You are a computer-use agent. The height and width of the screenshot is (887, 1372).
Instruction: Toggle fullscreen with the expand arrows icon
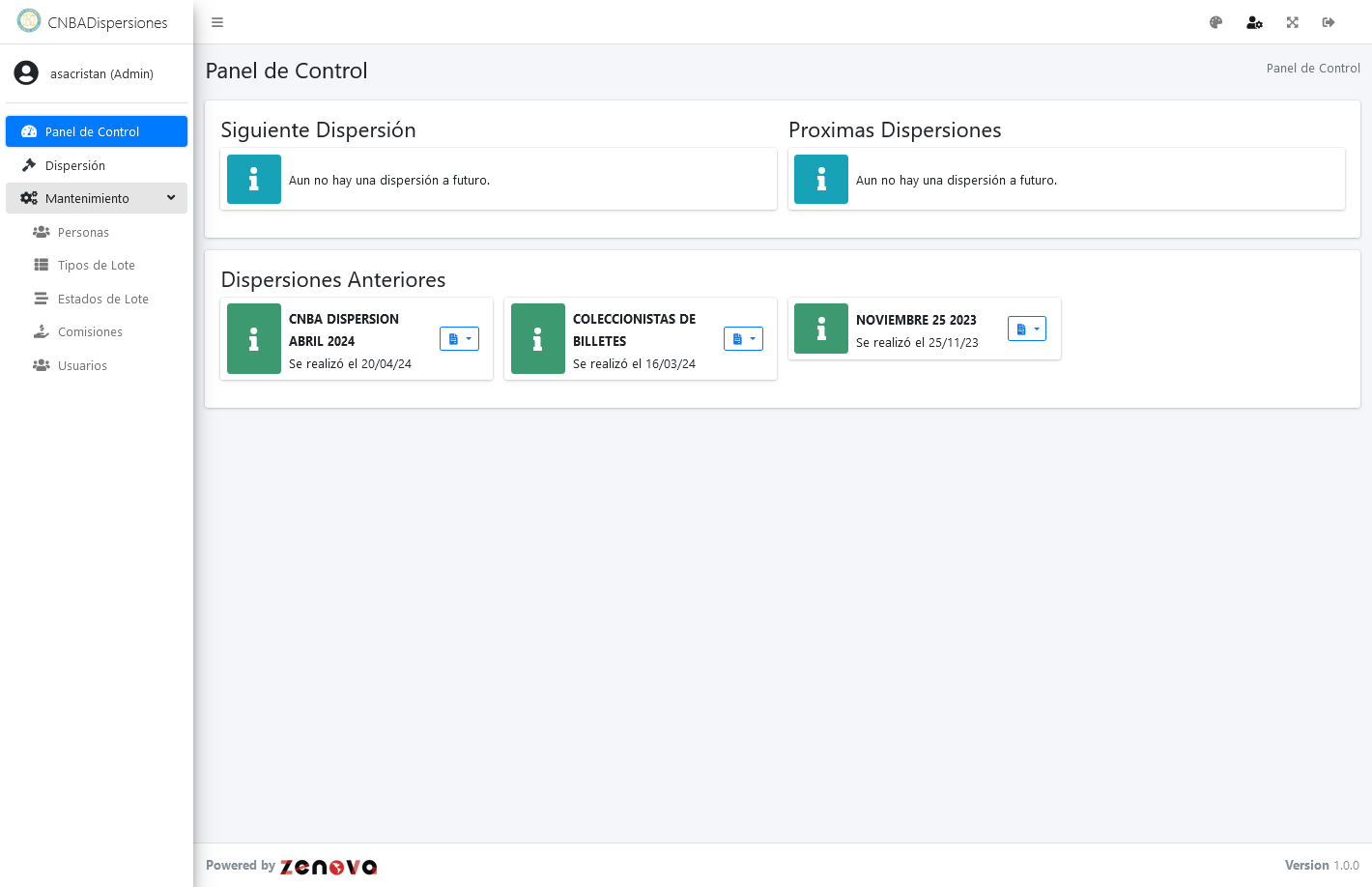tap(1292, 22)
